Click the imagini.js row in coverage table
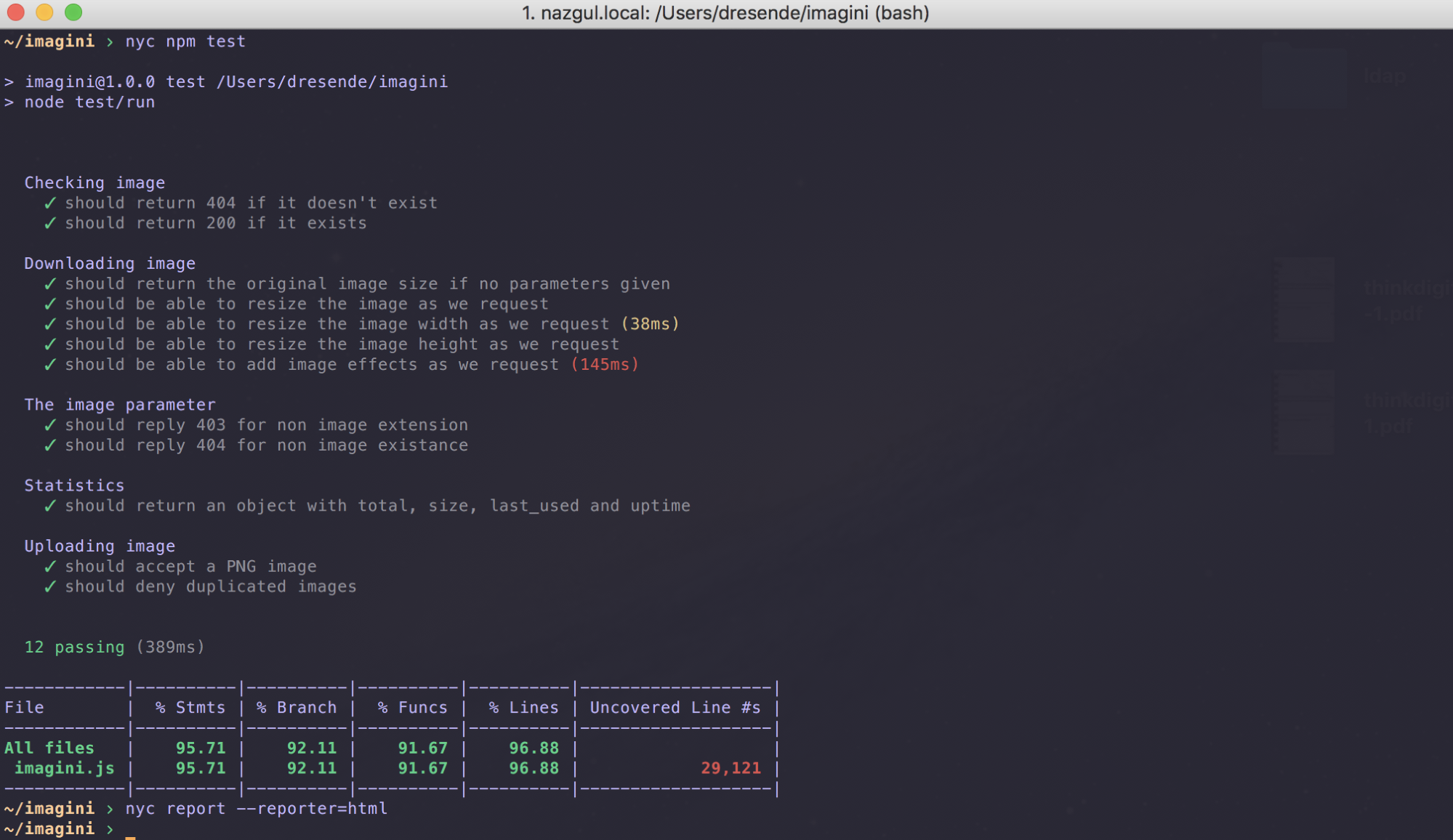 click(x=64, y=769)
